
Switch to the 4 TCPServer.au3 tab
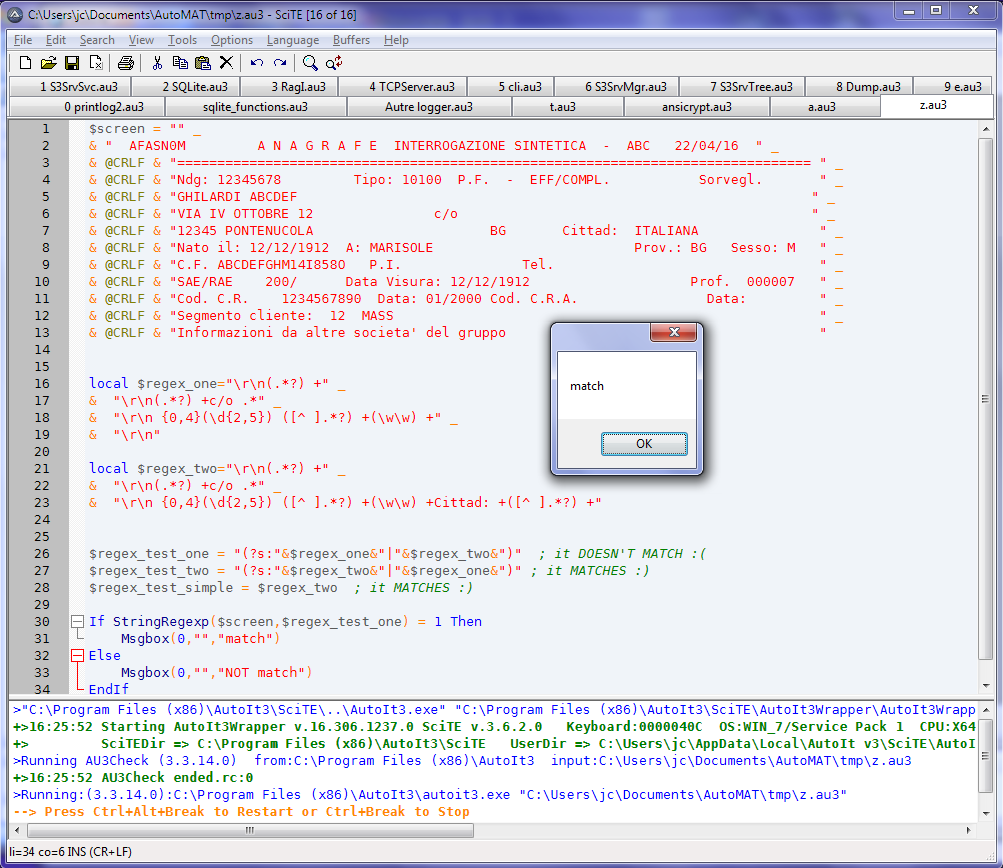(403, 86)
